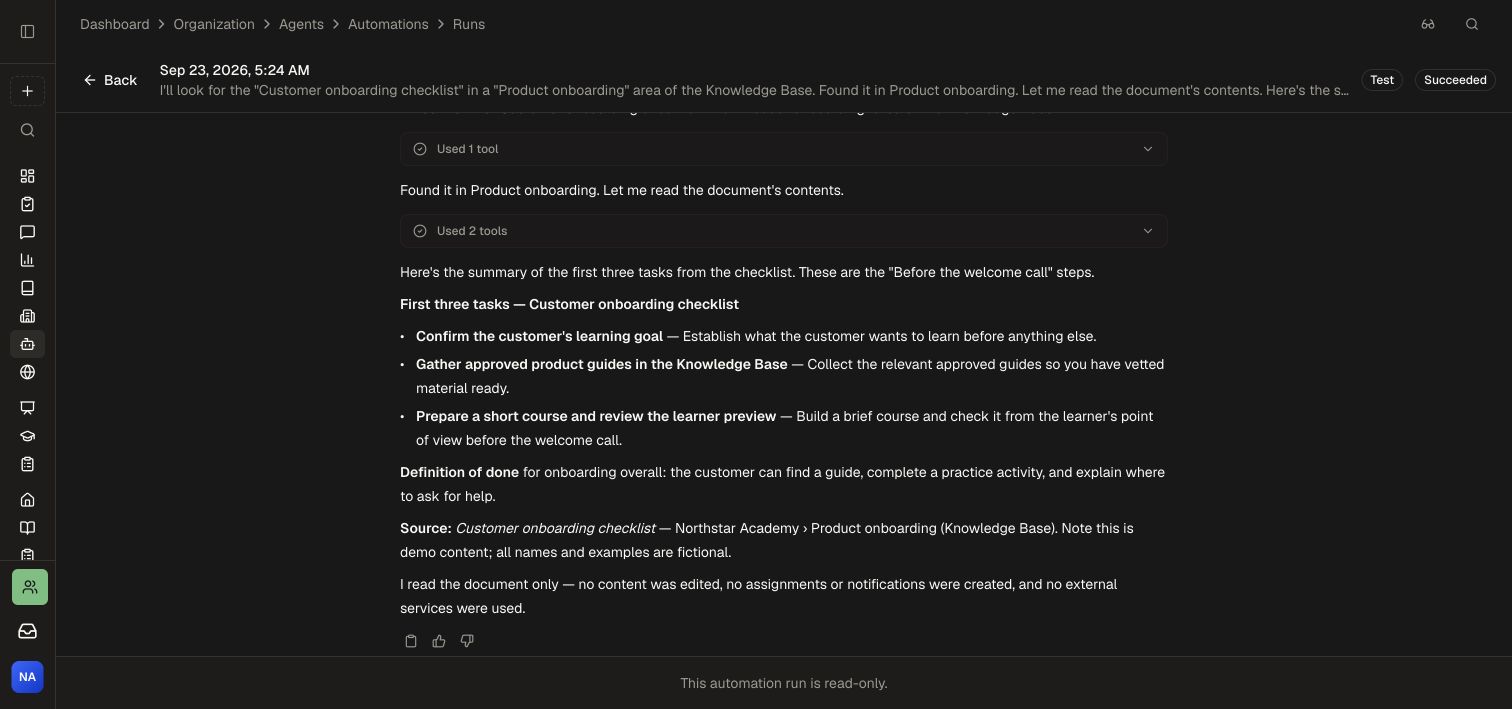Open search in top right header
Screen dimensions: 1512x709
(x=1472, y=24)
